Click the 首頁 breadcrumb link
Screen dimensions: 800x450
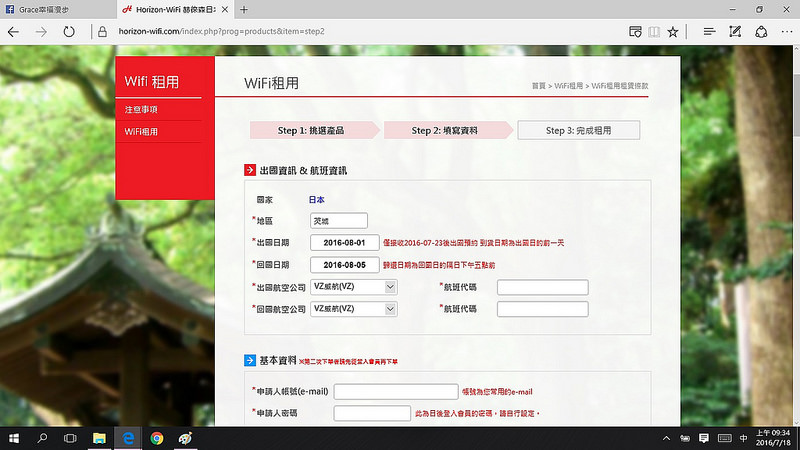tap(539, 86)
